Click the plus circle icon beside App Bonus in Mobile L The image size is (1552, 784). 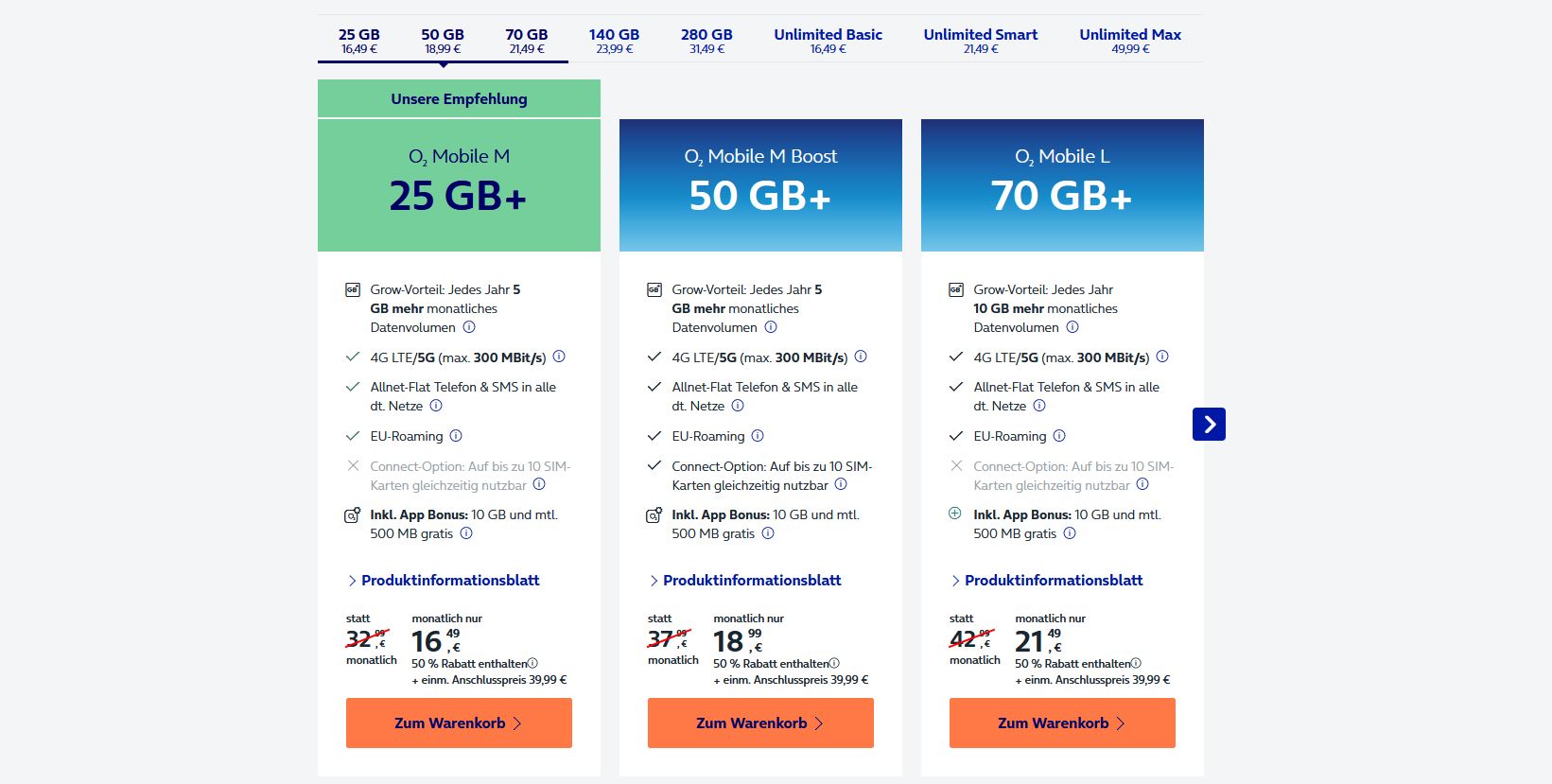click(955, 514)
